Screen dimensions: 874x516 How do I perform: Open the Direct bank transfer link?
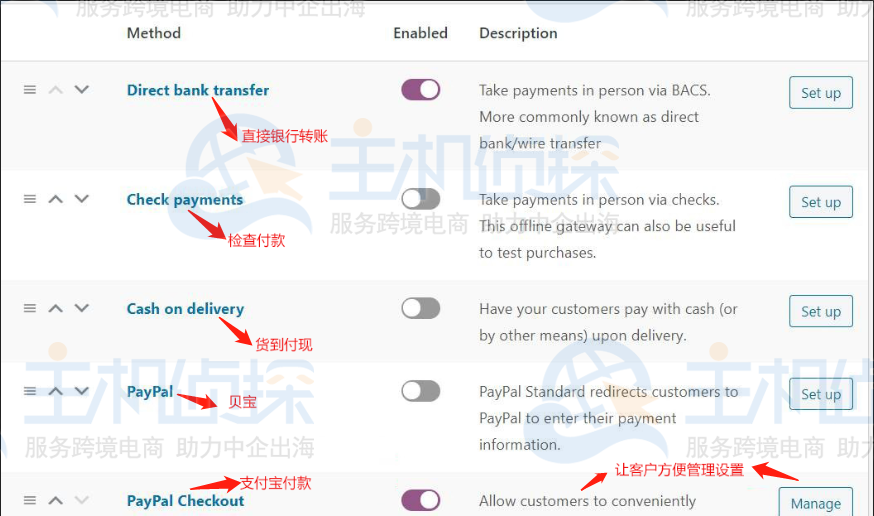[x=198, y=90]
